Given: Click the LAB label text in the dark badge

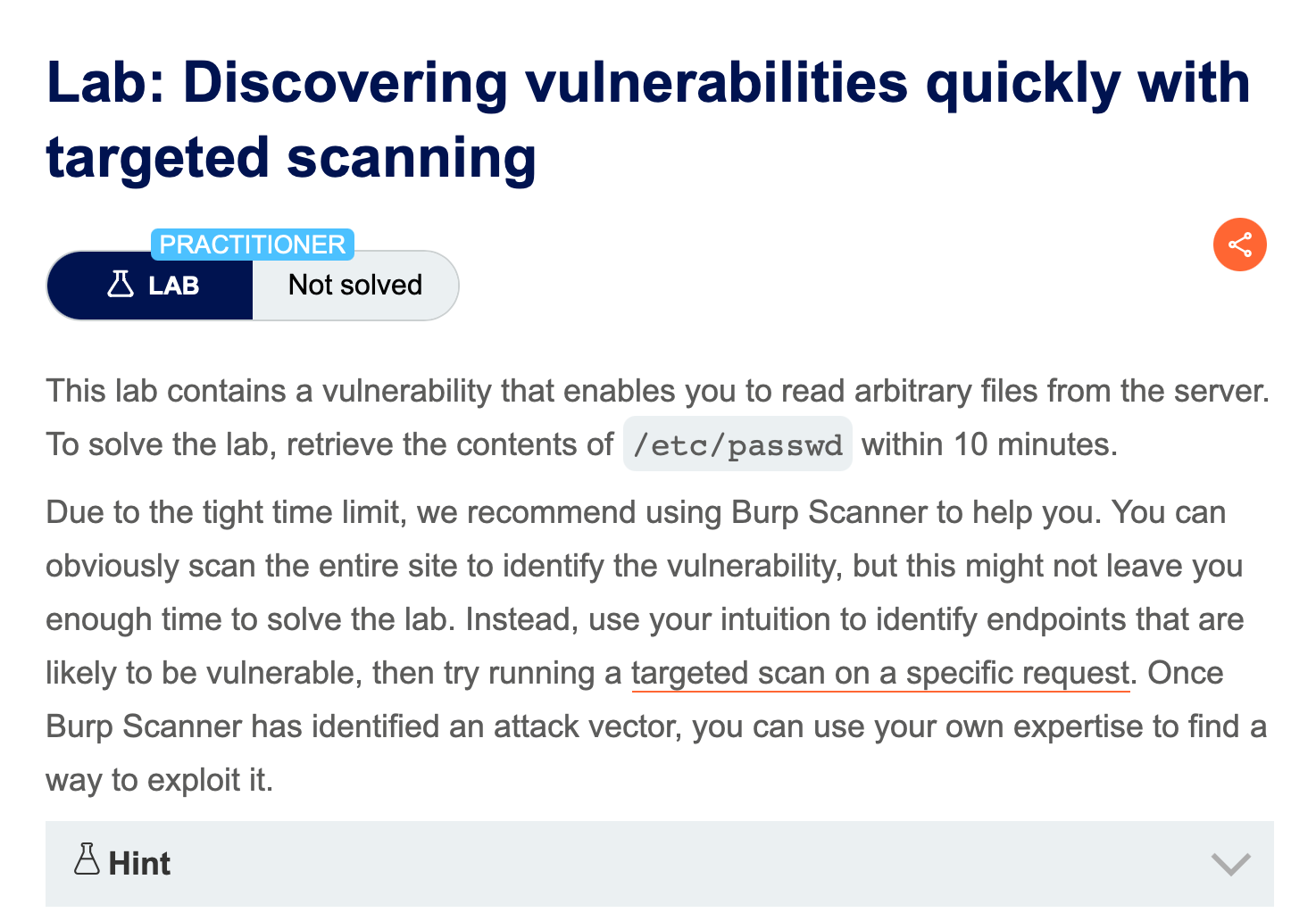Looking at the screenshot, I should (173, 286).
